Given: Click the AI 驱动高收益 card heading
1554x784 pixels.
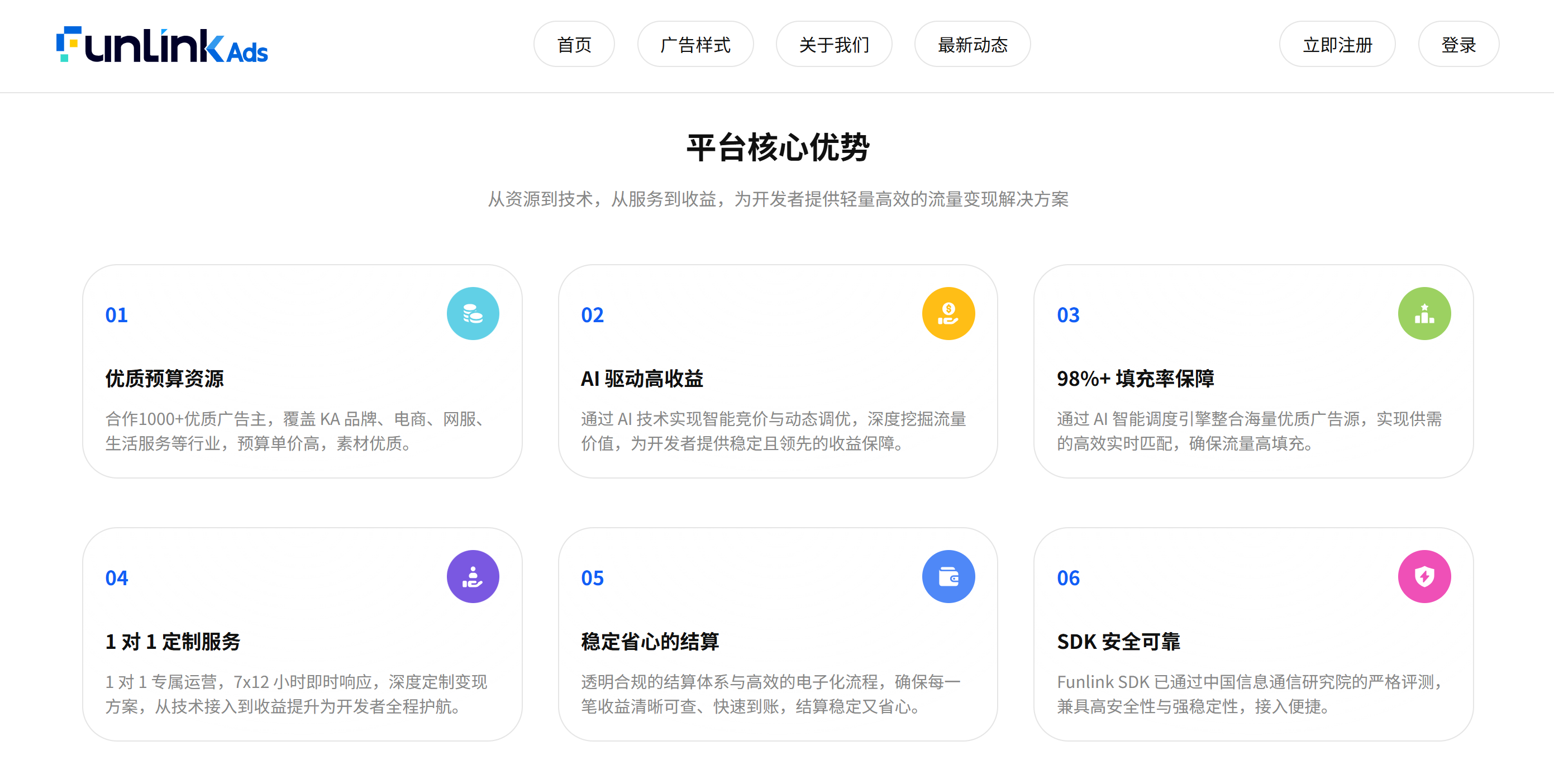Looking at the screenshot, I should 642,379.
